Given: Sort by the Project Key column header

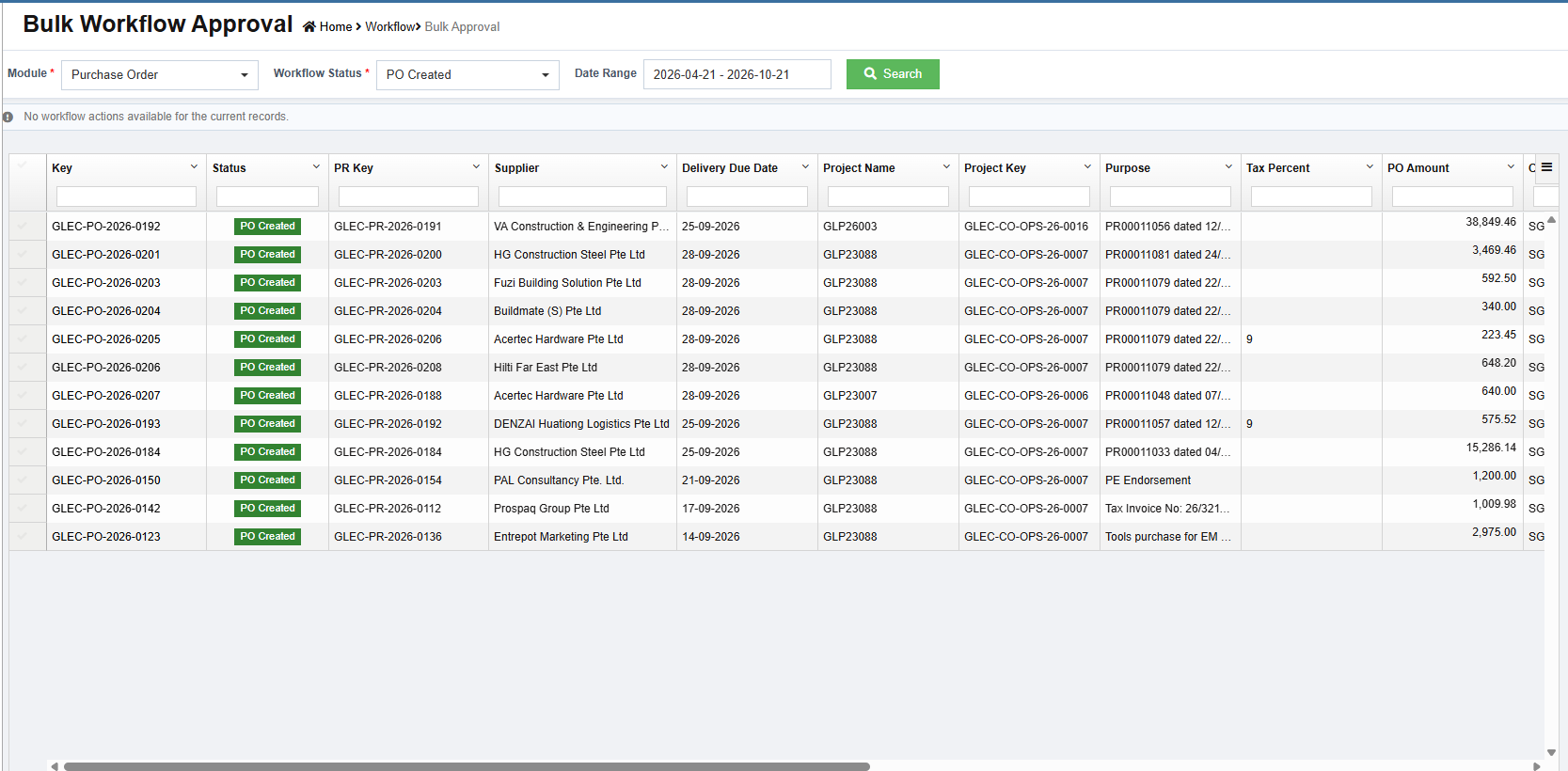Looking at the screenshot, I should 995,168.
